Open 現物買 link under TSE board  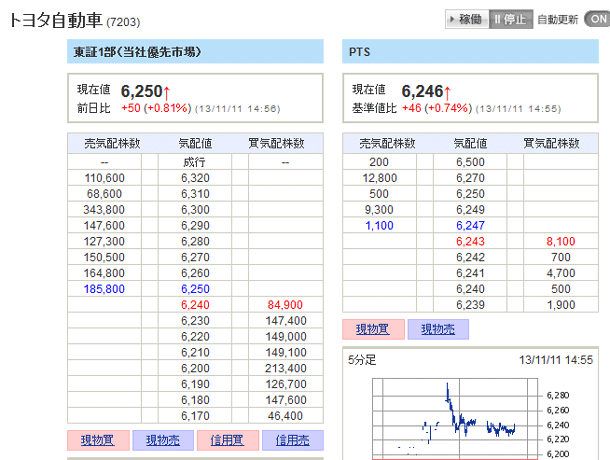pos(98,440)
